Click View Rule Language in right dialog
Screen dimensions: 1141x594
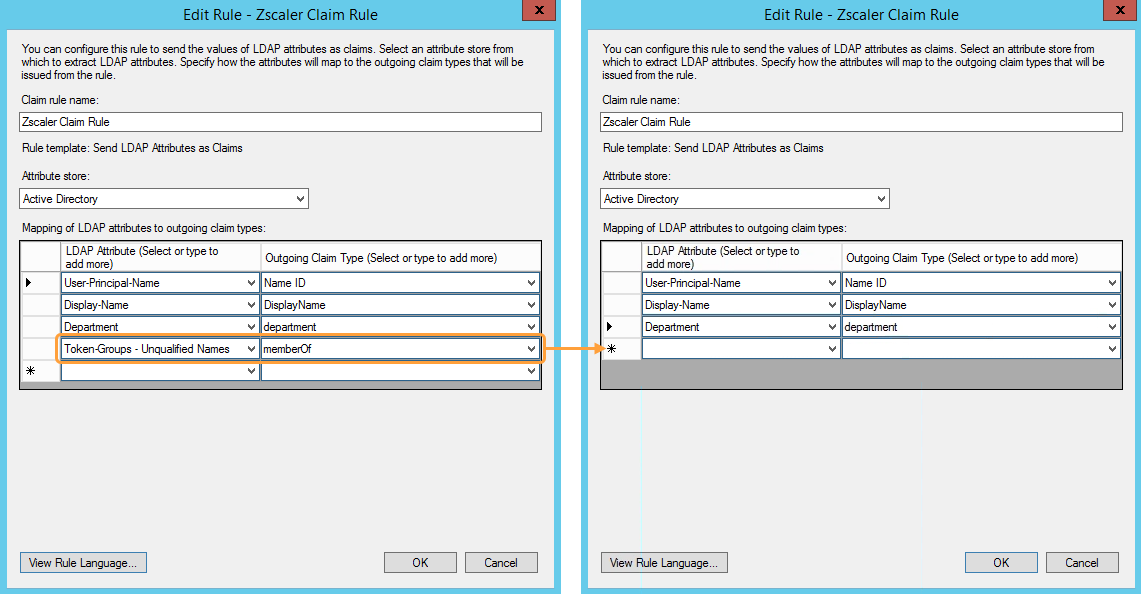coord(664,562)
